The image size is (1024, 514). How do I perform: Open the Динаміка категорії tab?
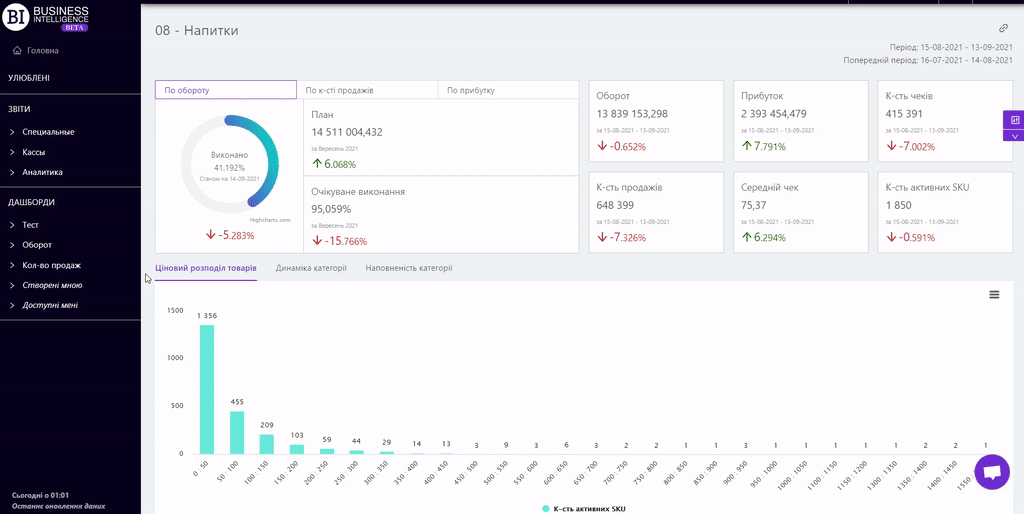click(x=311, y=268)
